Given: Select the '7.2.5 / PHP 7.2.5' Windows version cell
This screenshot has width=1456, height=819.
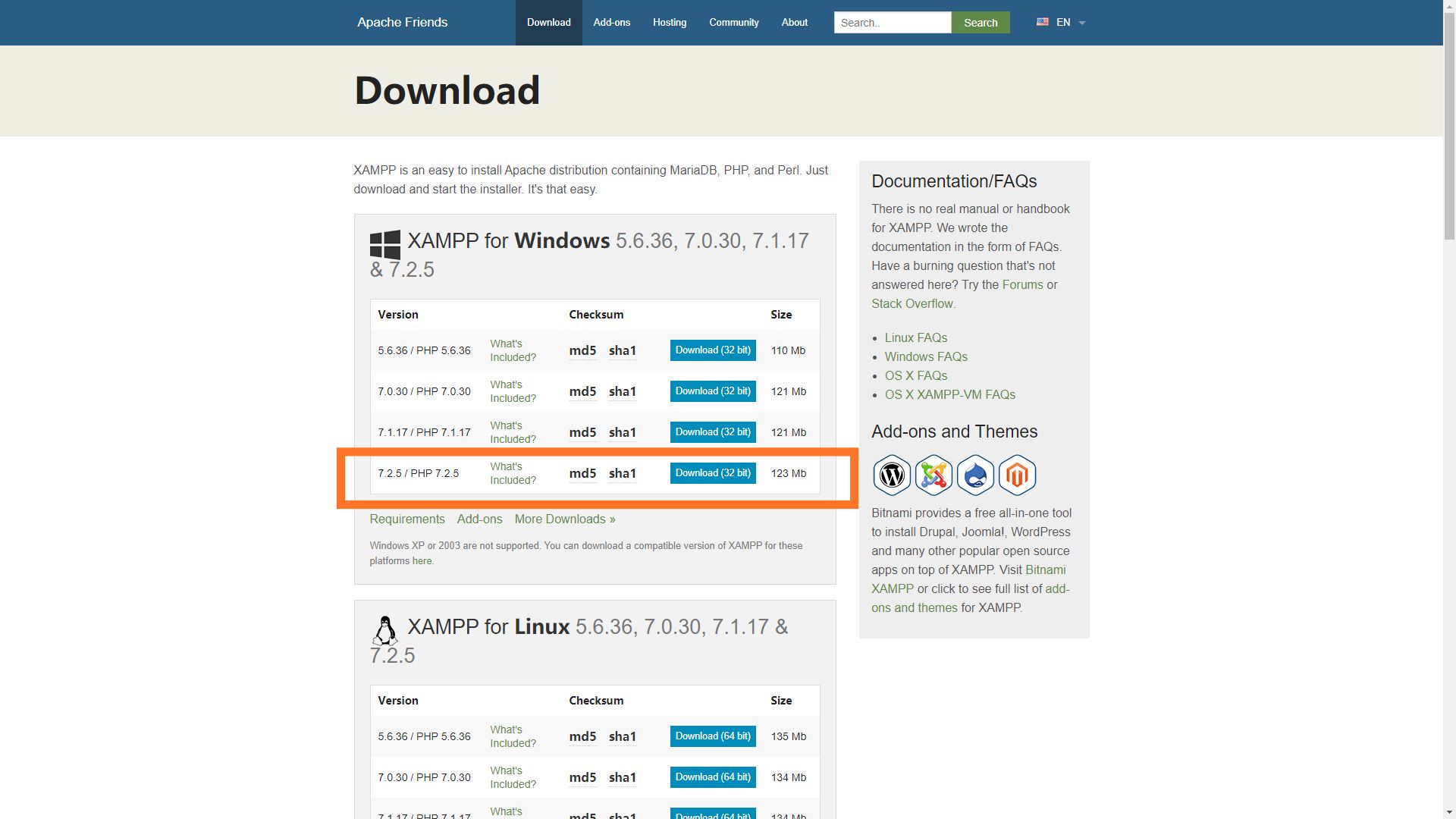Looking at the screenshot, I should click(x=419, y=473).
